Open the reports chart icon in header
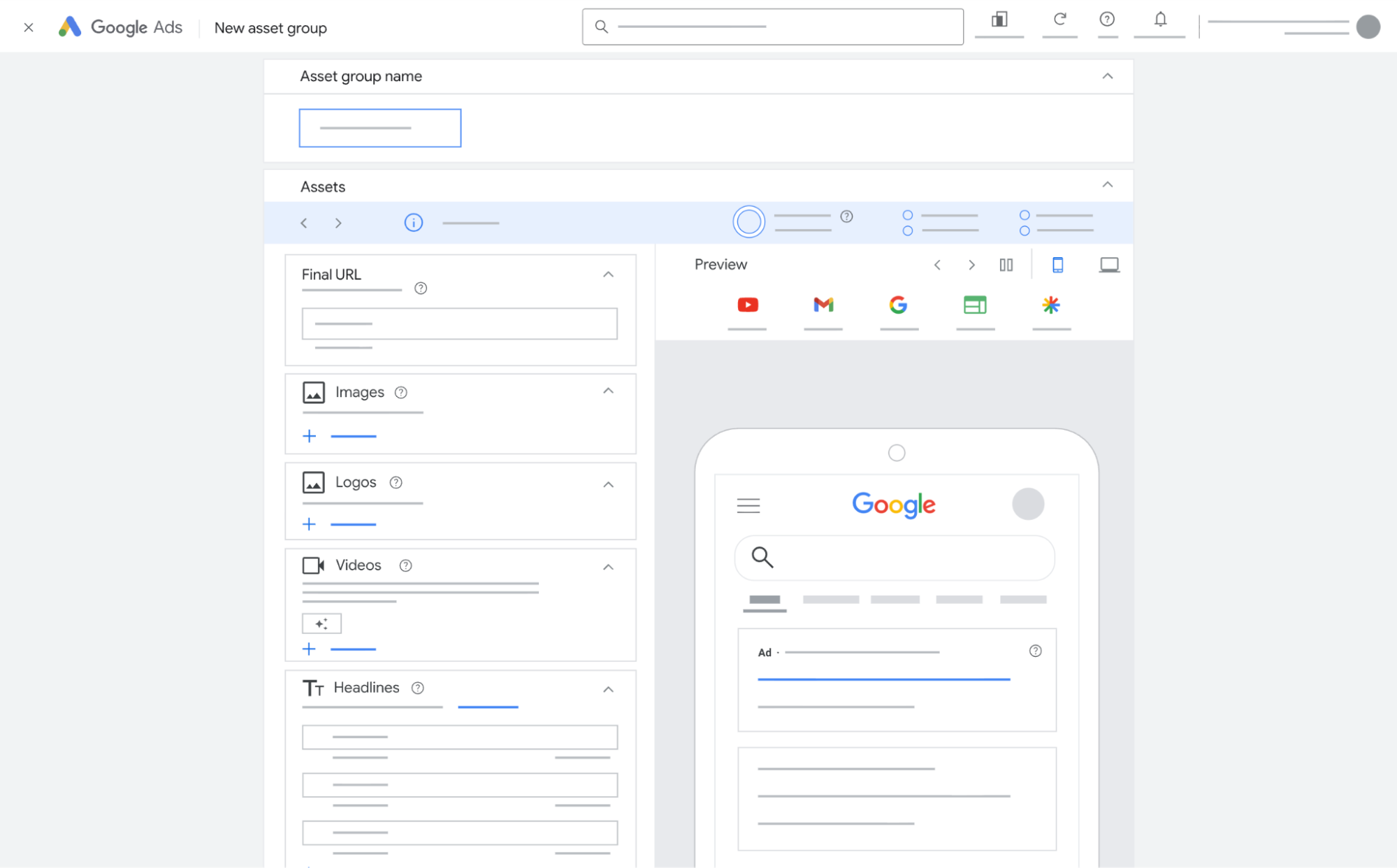 point(999,19)
